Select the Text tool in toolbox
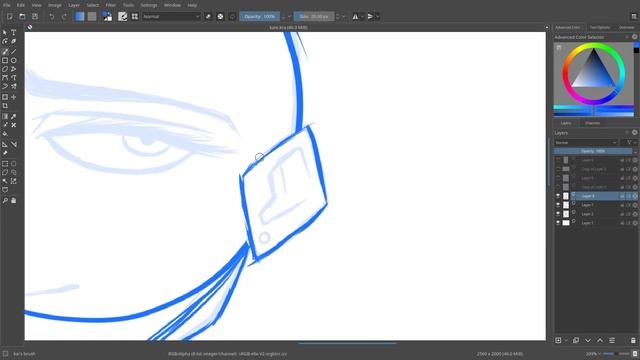Viewport: 640px width, 360px height. click(13, 32)
